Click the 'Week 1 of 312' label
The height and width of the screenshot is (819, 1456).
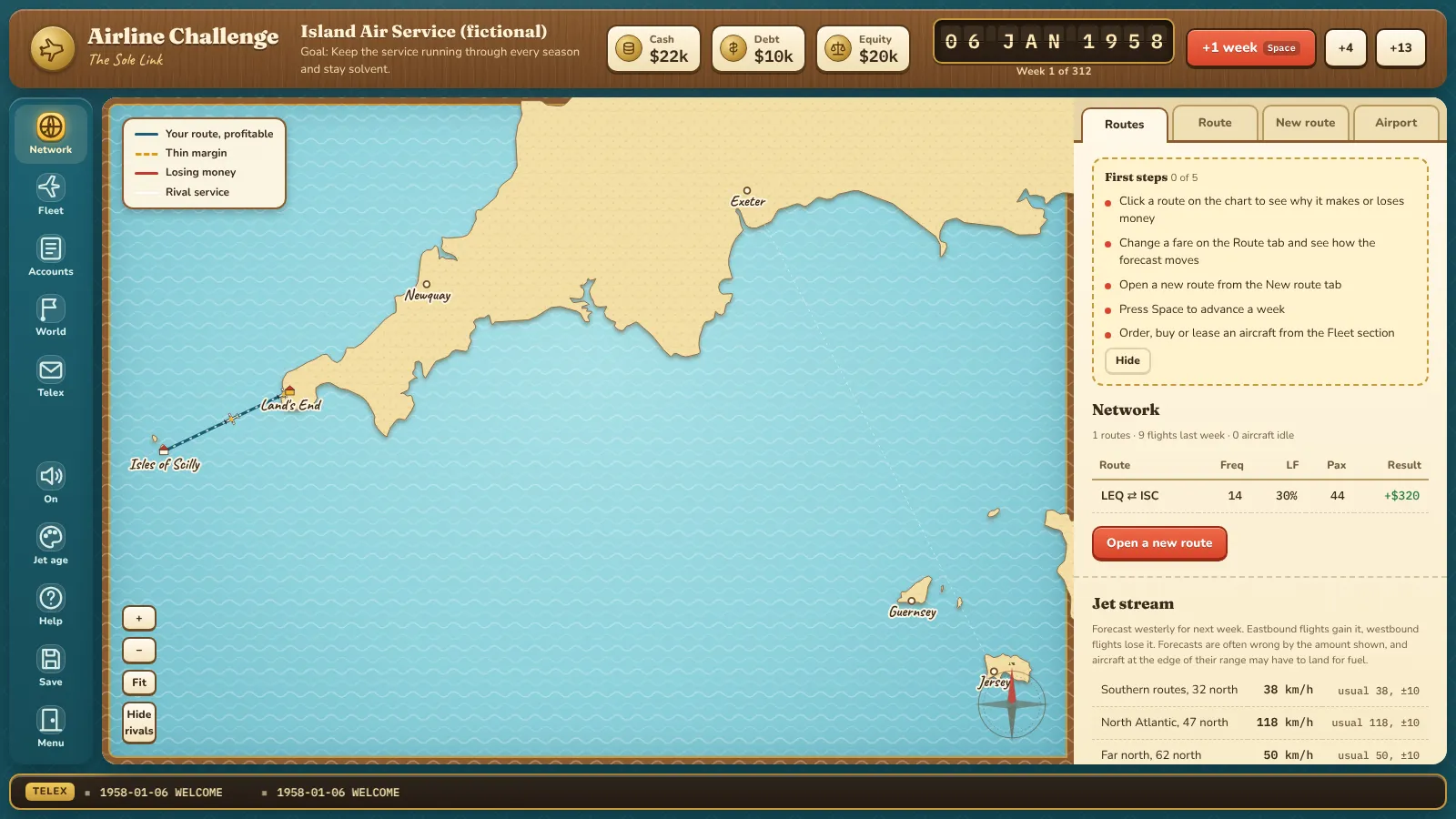(x=1054, y=71)
